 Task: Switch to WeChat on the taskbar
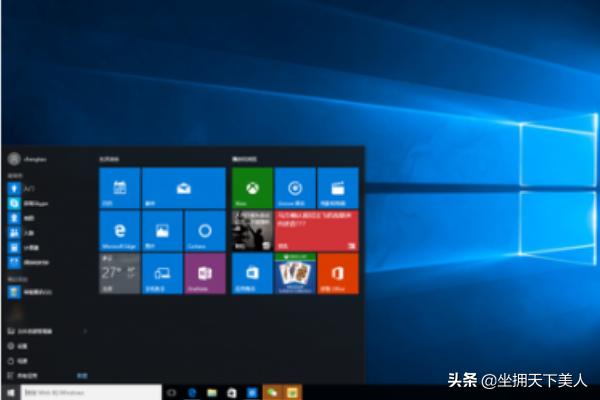(x=272, y=392)
